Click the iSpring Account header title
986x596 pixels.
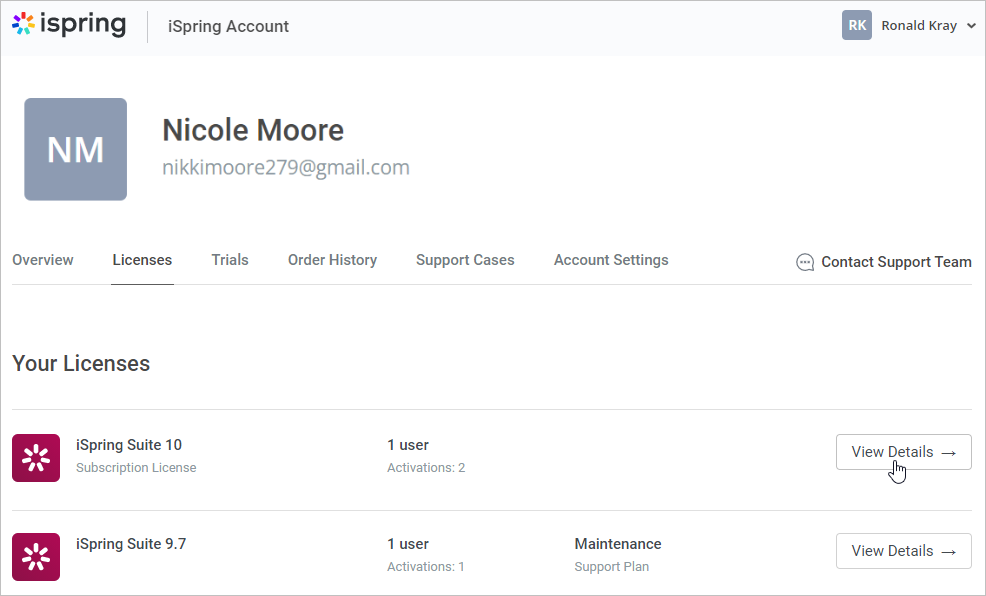(x=228, y=27)
